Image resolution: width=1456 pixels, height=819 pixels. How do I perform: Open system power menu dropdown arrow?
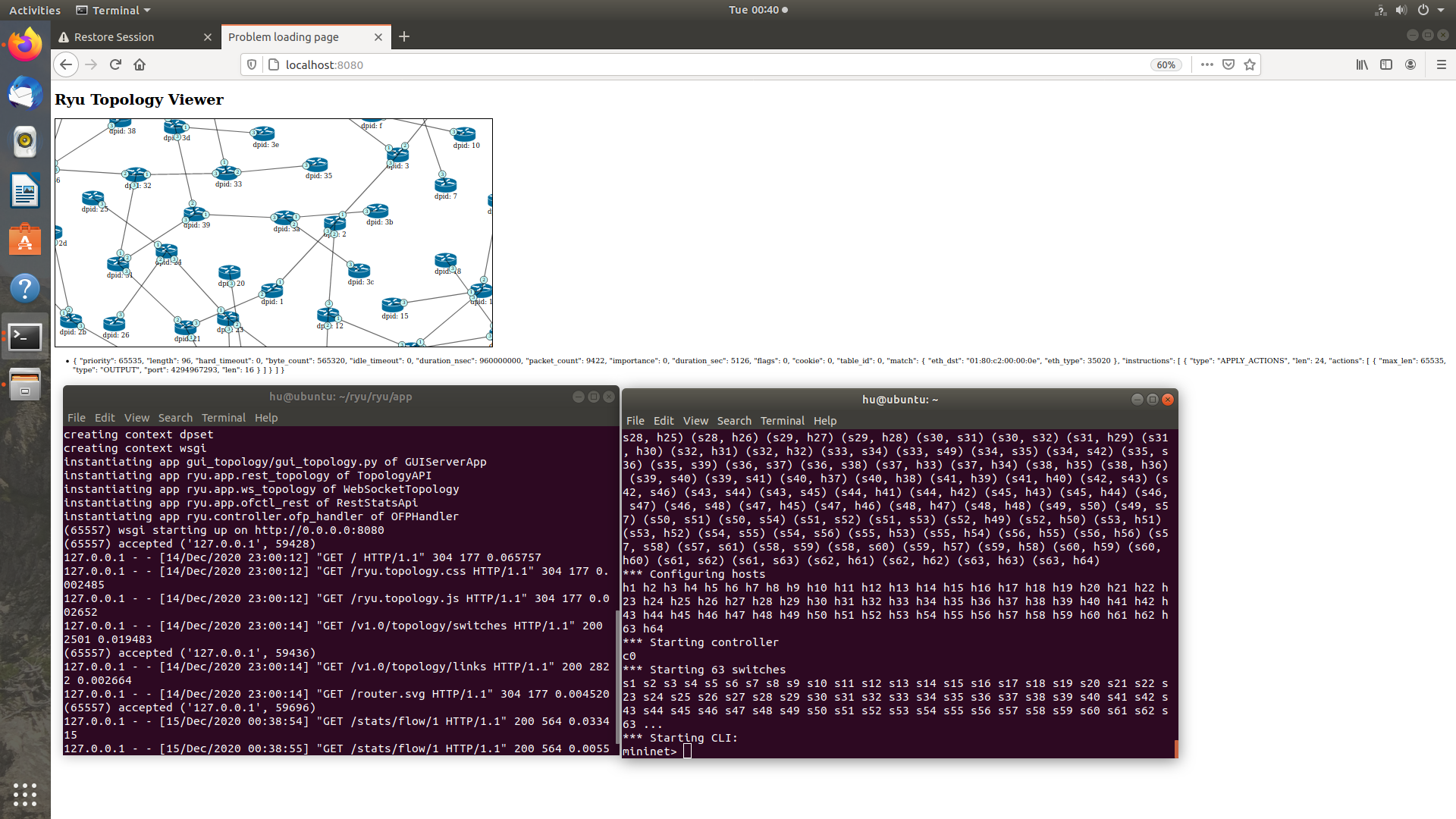(1441, 10)
